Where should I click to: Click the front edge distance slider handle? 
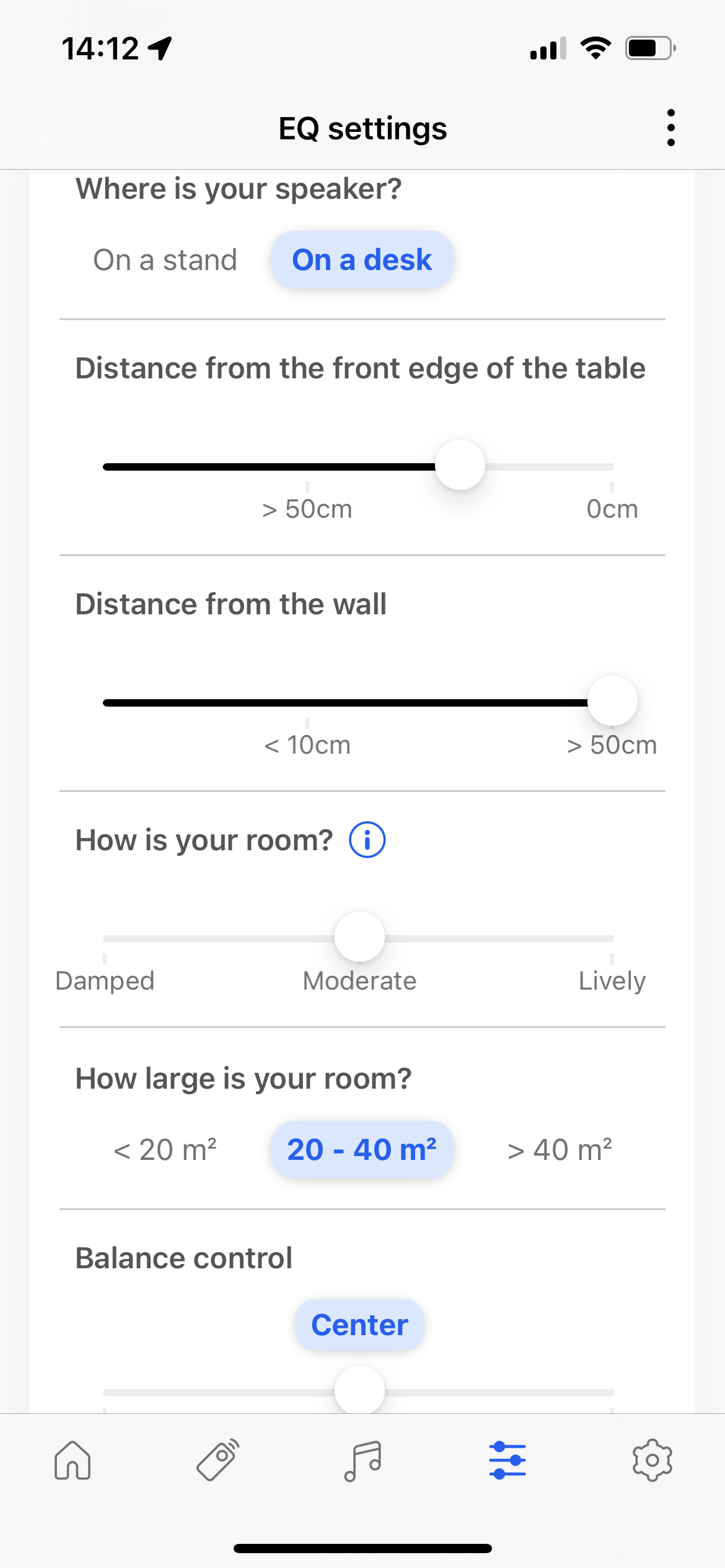(460, 465)
